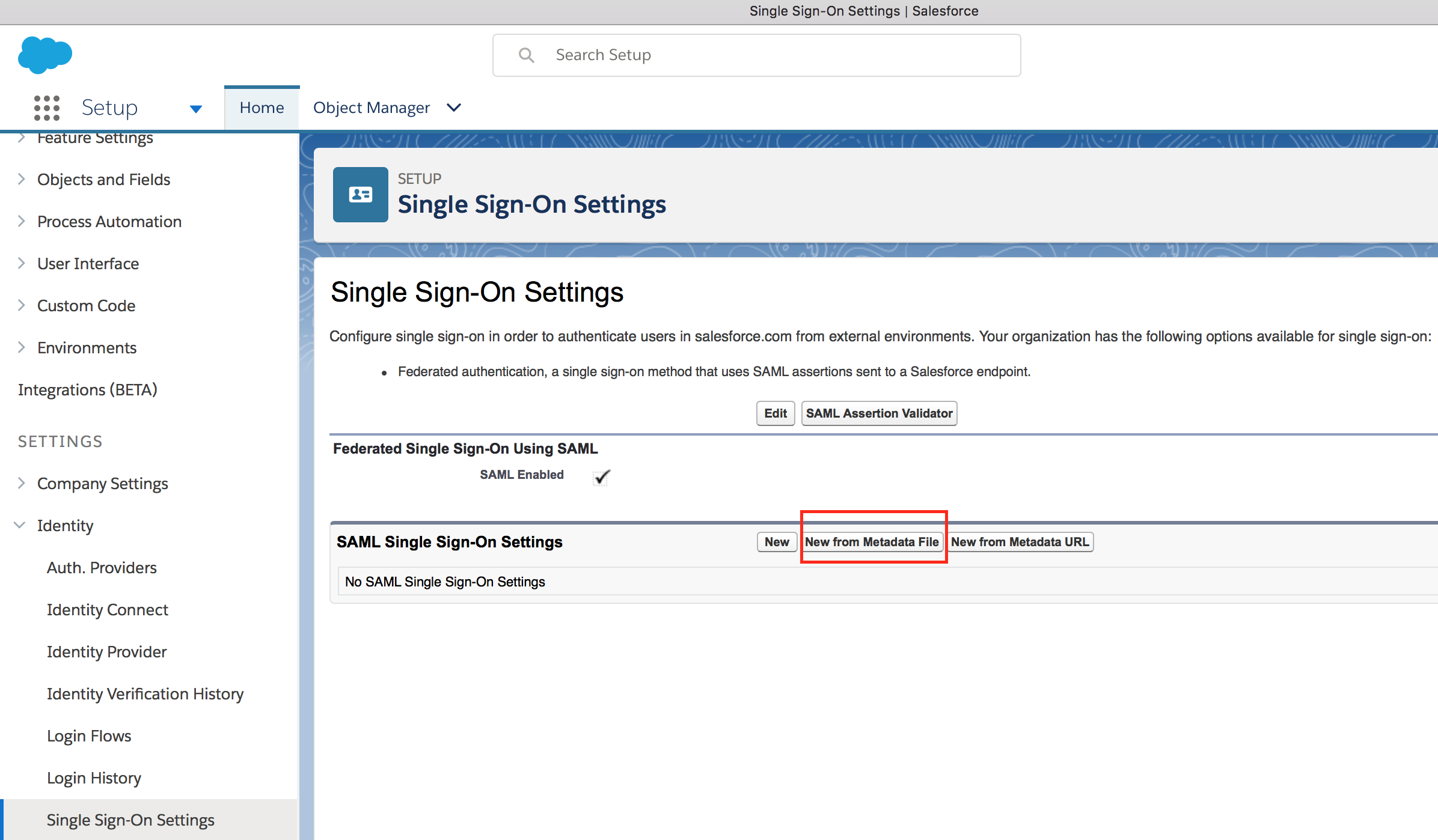Click the Salesforce cloud logo
Screen dimensions: 1438x840
click(x=45, y=55)
